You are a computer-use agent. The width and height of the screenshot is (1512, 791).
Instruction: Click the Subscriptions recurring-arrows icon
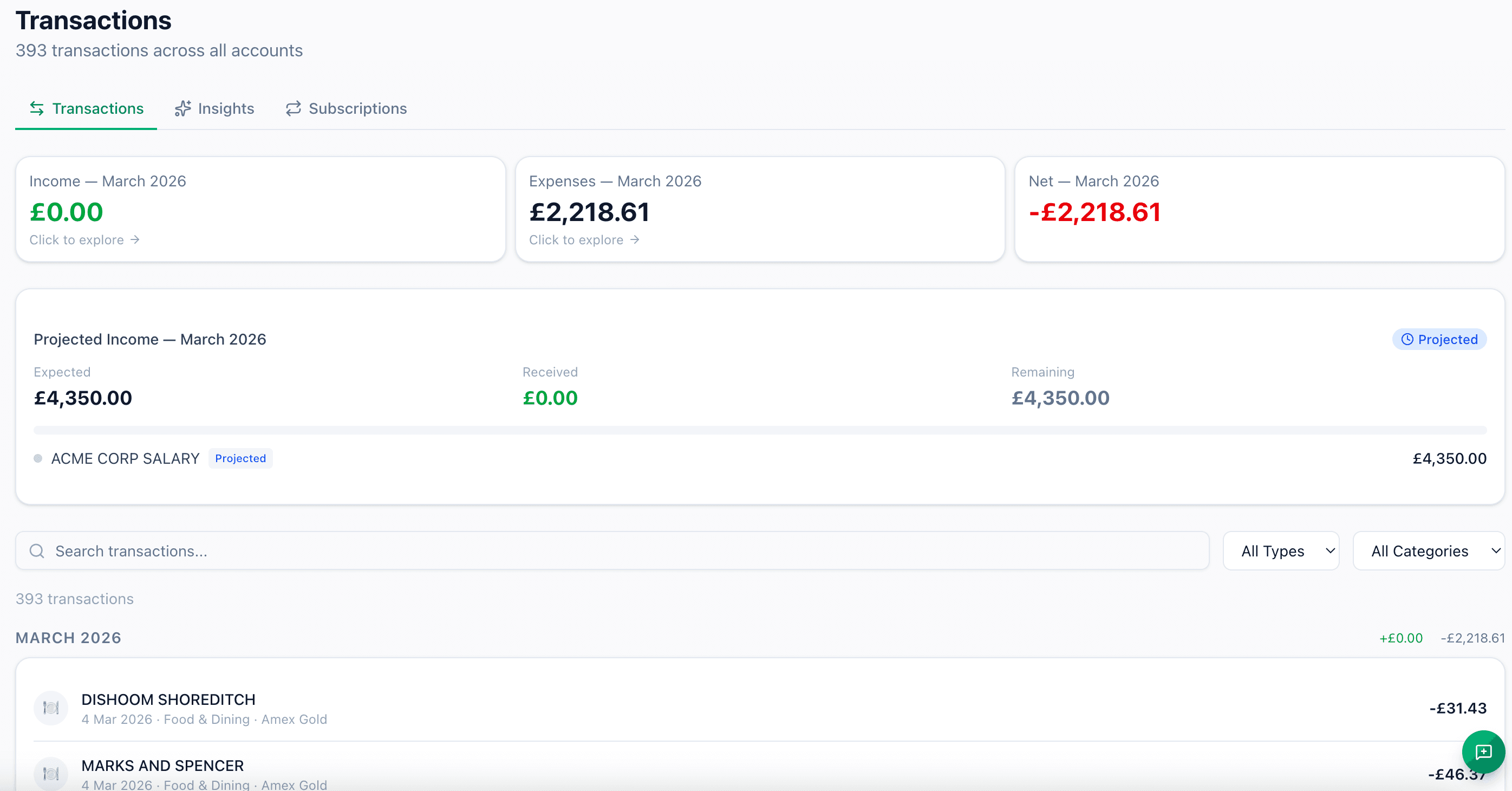coord(294,108)
